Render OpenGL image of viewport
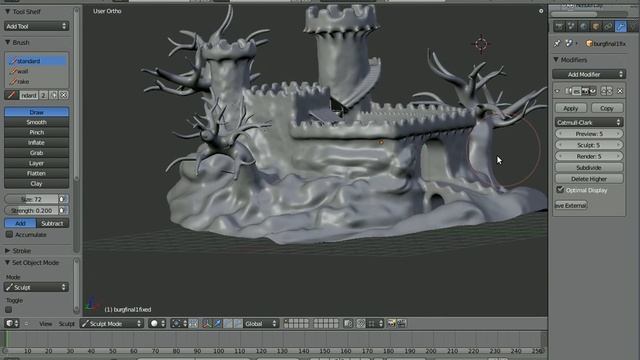Viewport: 640px width, 360px height. (x=391, y=324)
